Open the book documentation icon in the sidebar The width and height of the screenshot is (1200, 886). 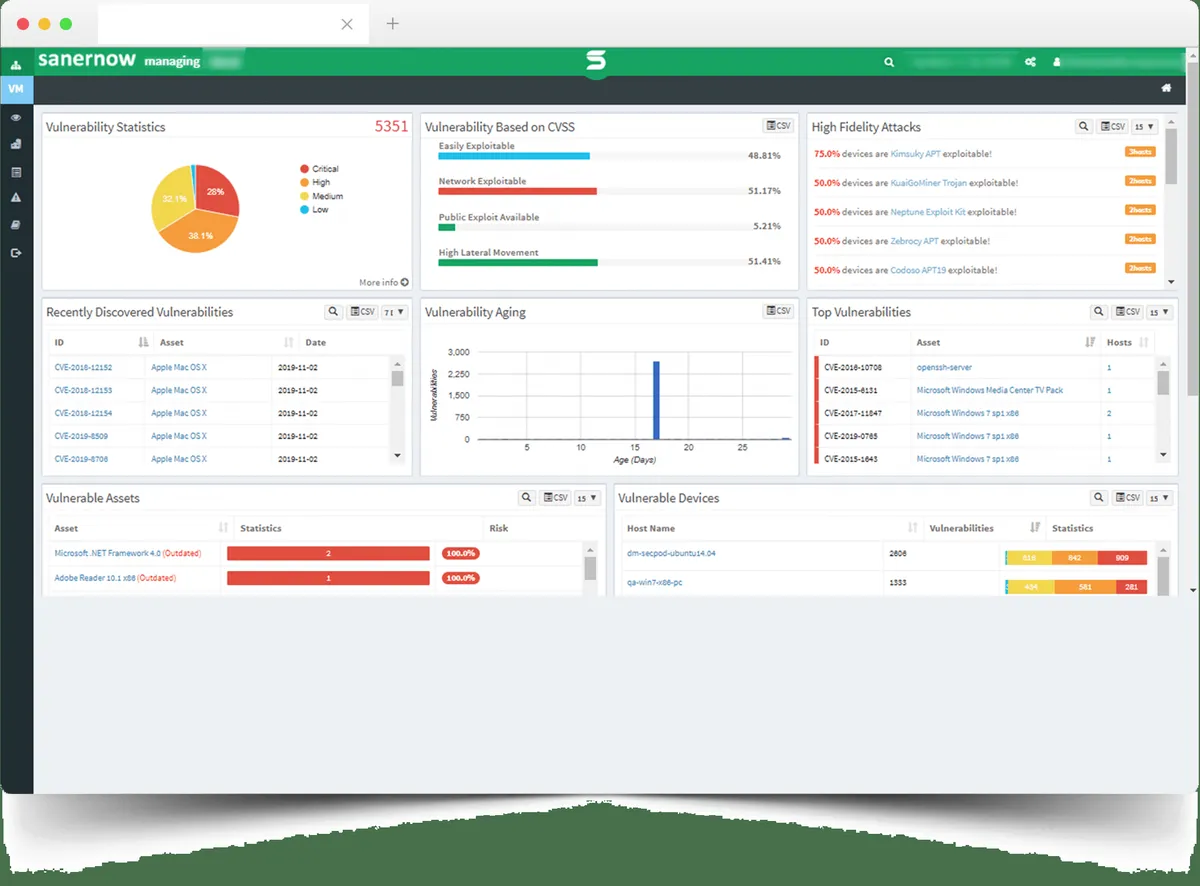[x=16, y=225]
